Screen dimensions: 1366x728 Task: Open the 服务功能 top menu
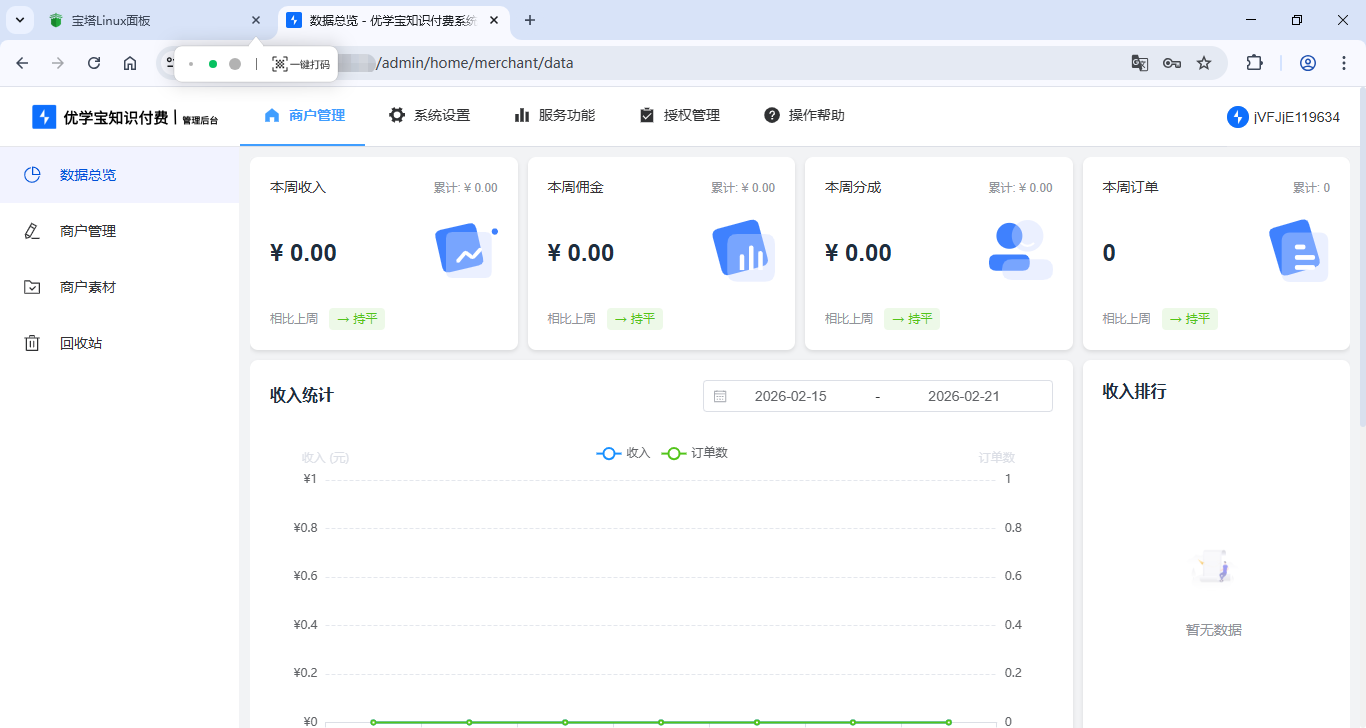[554, 115]
